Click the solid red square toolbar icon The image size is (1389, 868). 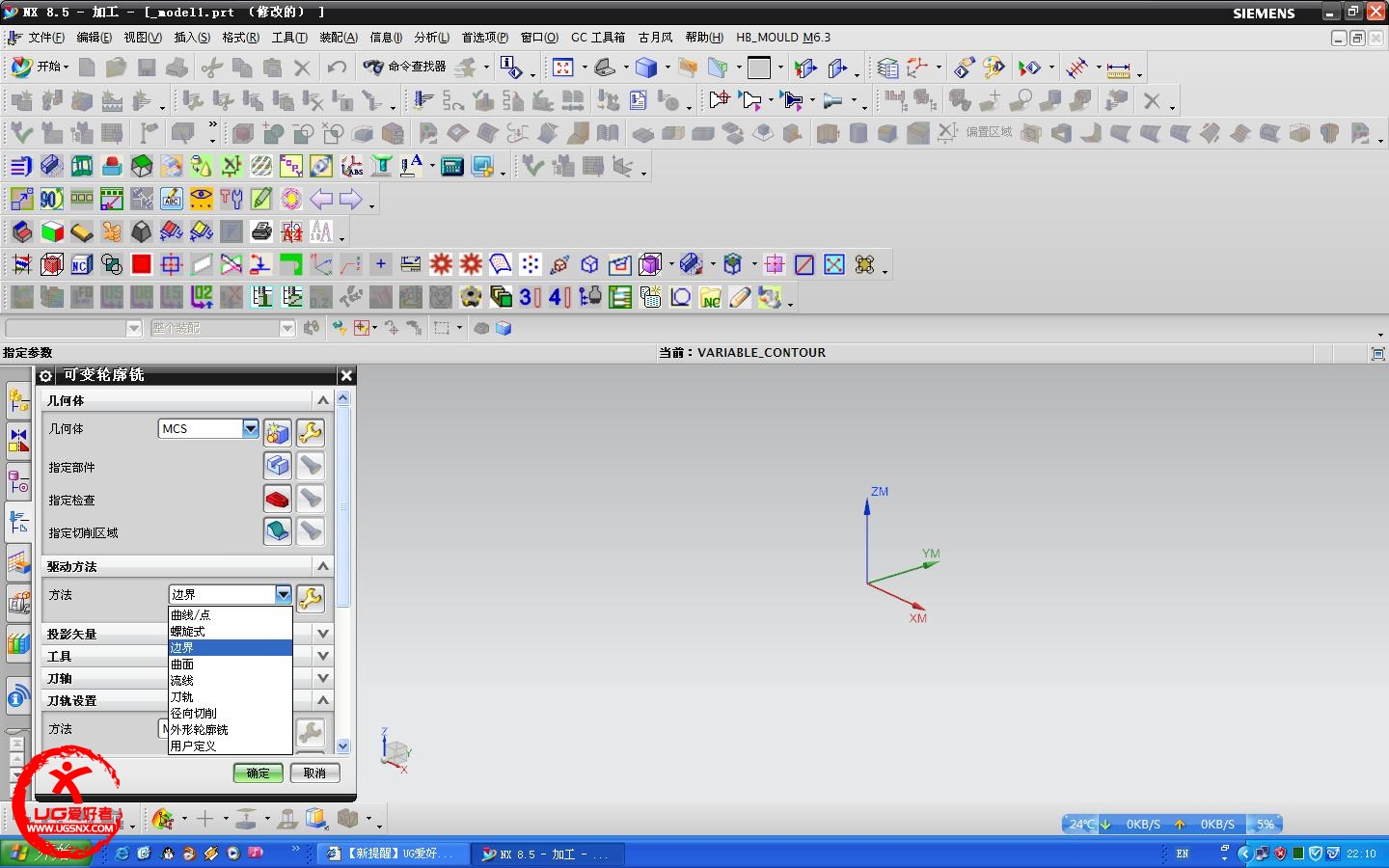click(142, 264)
